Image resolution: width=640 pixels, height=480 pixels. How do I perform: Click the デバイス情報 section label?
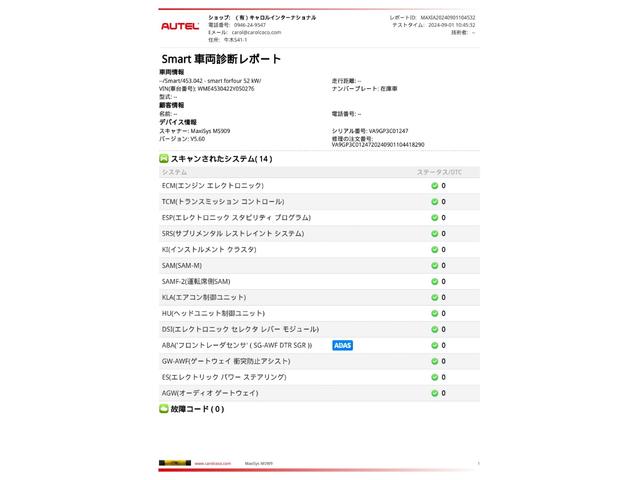[x=178, y=122]
